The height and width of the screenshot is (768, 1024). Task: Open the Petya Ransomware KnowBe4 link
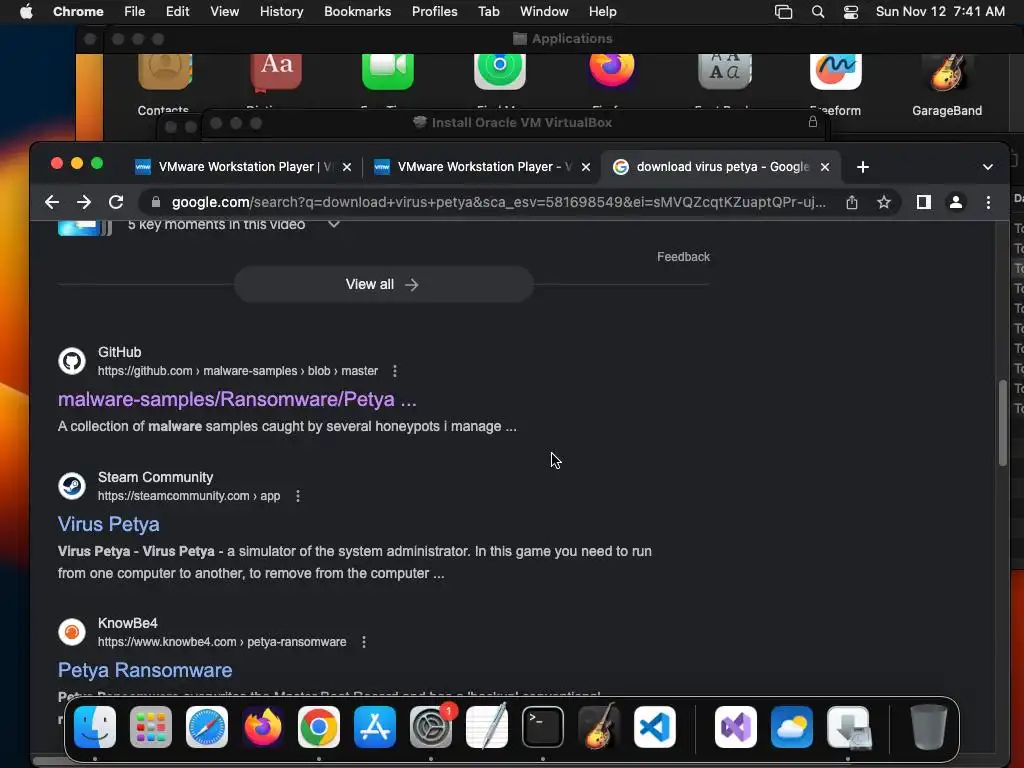tap(145, 670)
